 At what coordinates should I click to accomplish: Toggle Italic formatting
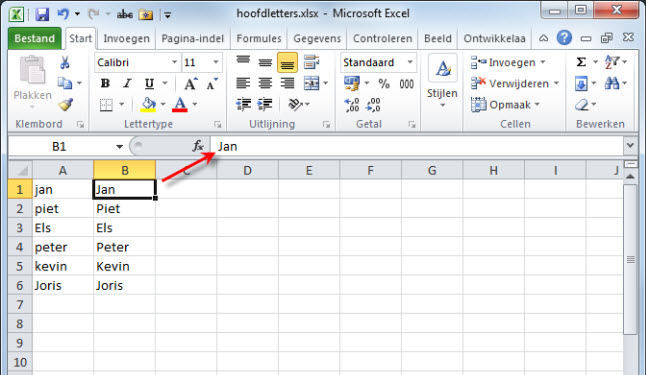(127, 84)
